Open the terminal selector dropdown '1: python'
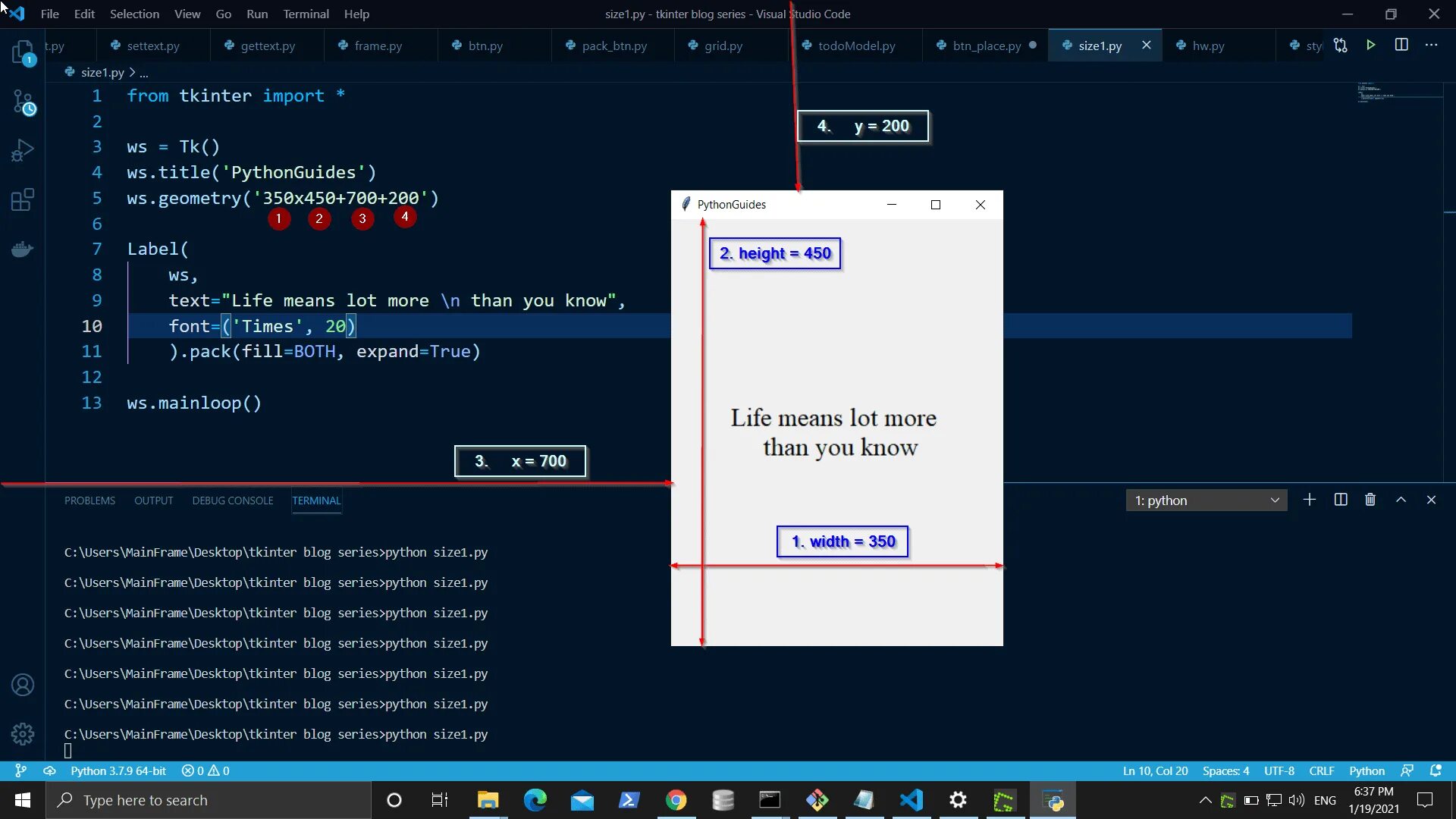Image resolution: width=1456 pixels, height=819 pixels. [x=1206, y=500]
